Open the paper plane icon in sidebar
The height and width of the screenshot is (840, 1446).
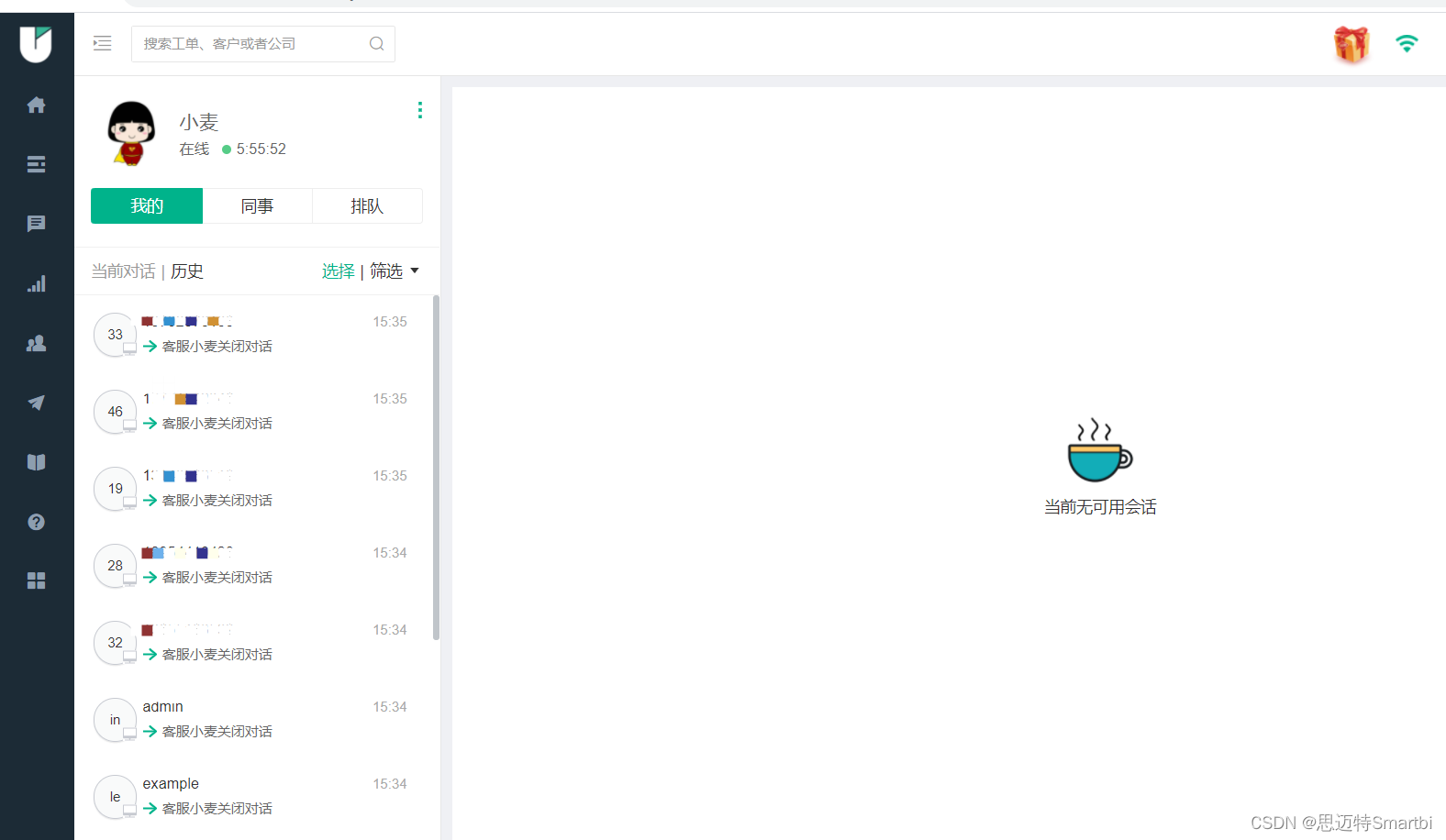pyautogui.click(x=37, y=403)
